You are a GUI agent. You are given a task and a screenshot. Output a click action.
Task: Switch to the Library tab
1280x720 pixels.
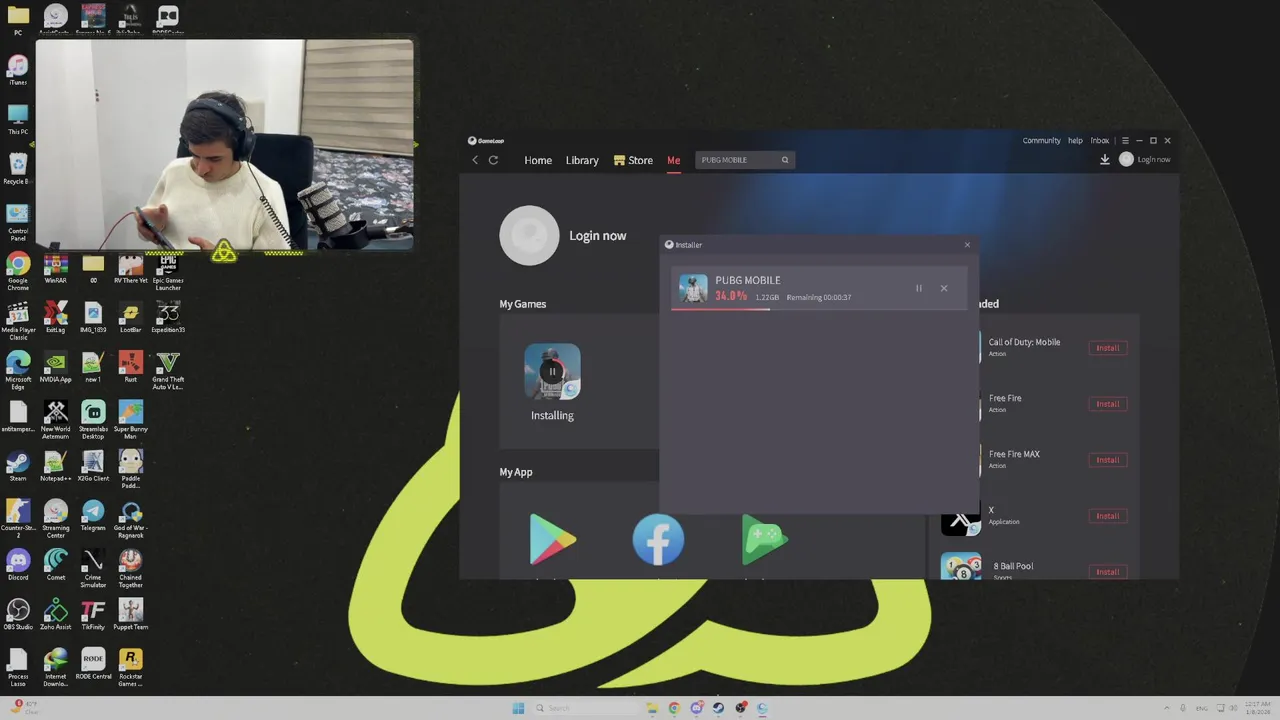tap(582, 160)
